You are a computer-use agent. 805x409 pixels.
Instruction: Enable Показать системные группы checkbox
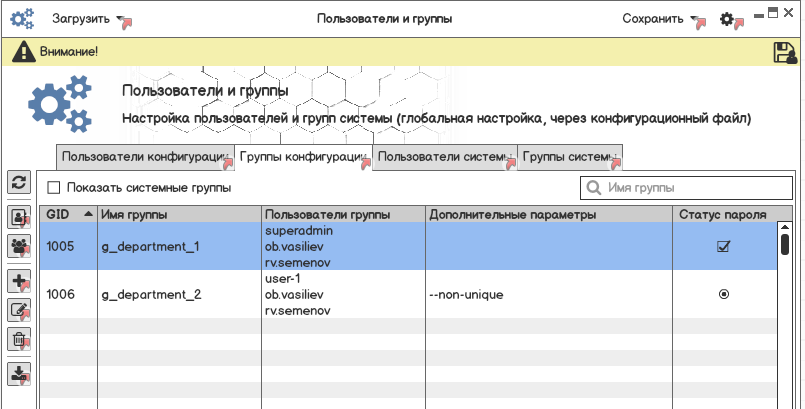(53, 187)
